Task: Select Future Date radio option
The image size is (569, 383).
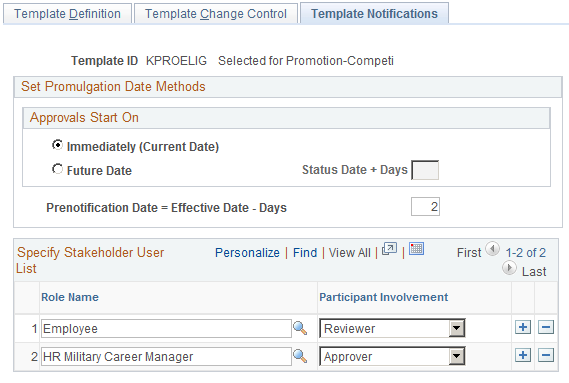Action: point(57,169)
